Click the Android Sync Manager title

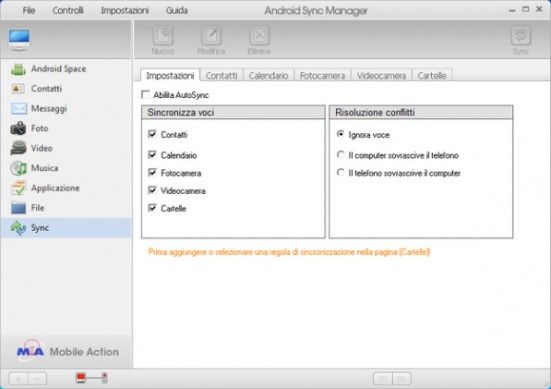click(316, 11)
